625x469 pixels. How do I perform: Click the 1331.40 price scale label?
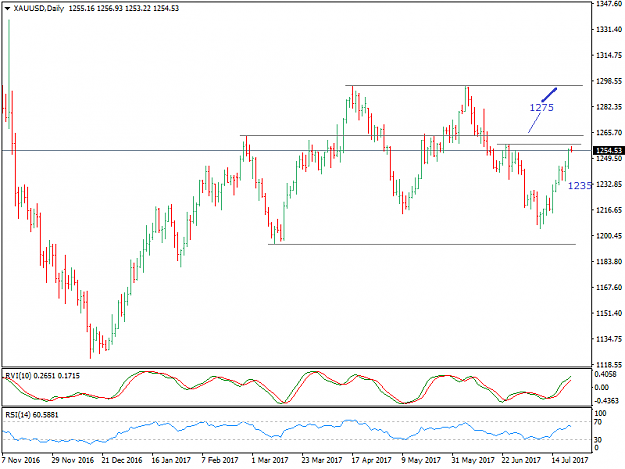tap(609, 29)
